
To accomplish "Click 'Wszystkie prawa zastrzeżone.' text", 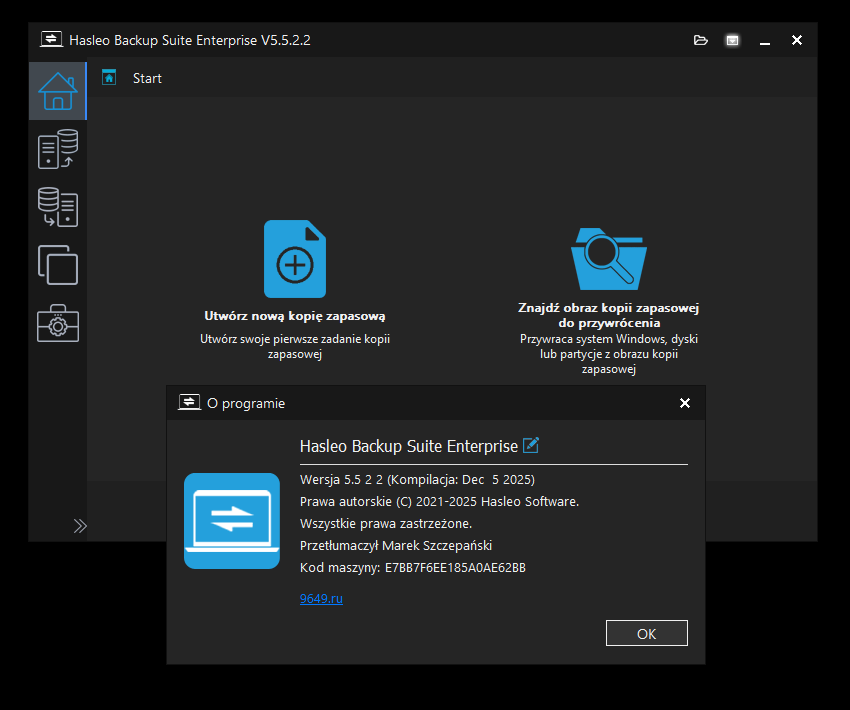I will coord(386,524).
